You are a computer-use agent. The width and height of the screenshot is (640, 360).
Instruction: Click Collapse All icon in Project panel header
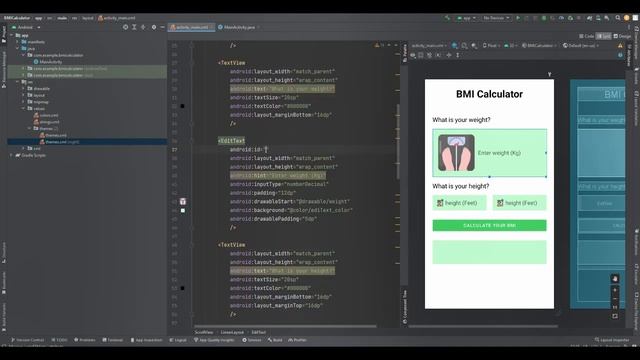click(143, 27)
